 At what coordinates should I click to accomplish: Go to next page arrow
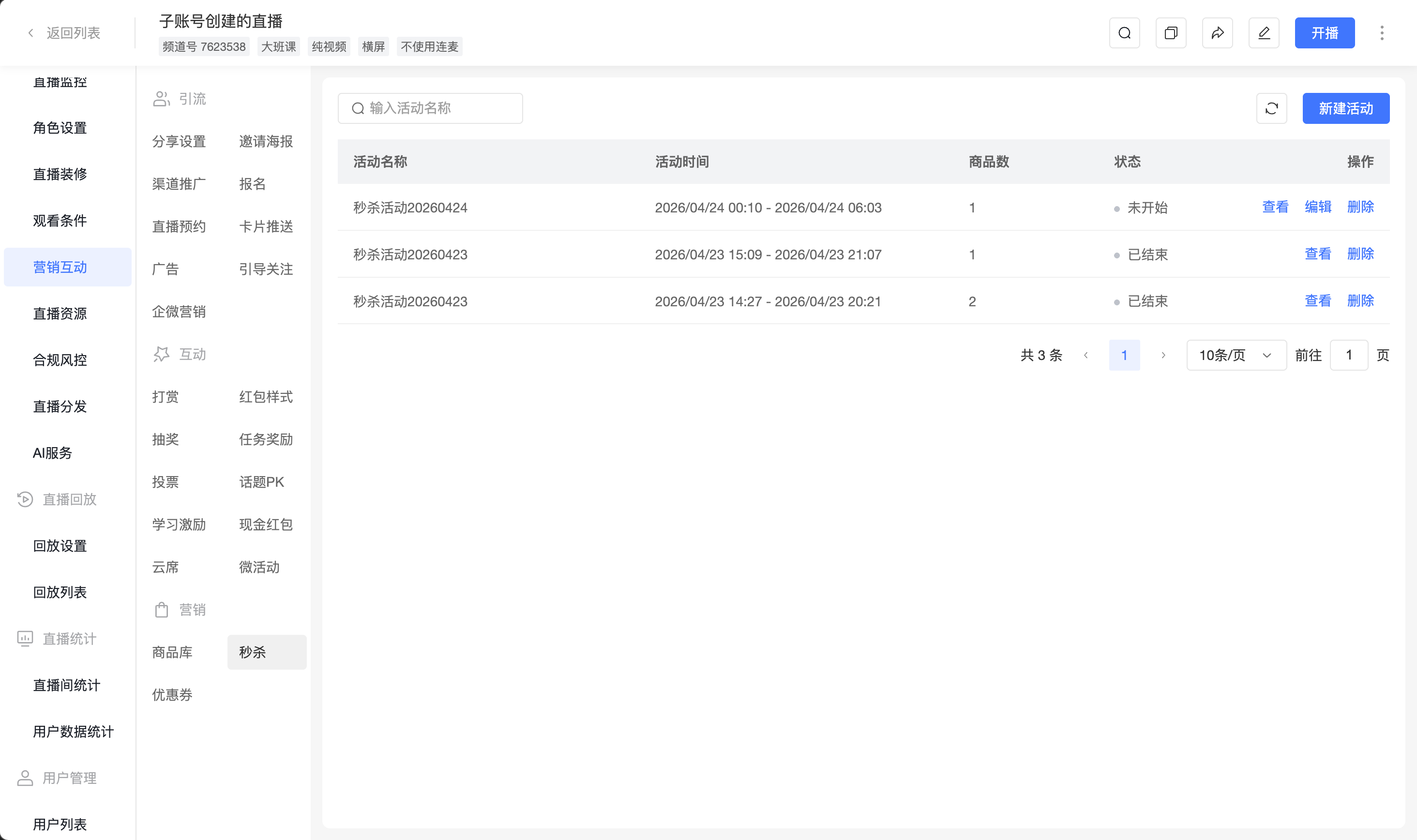click(x=1163, y=356)
